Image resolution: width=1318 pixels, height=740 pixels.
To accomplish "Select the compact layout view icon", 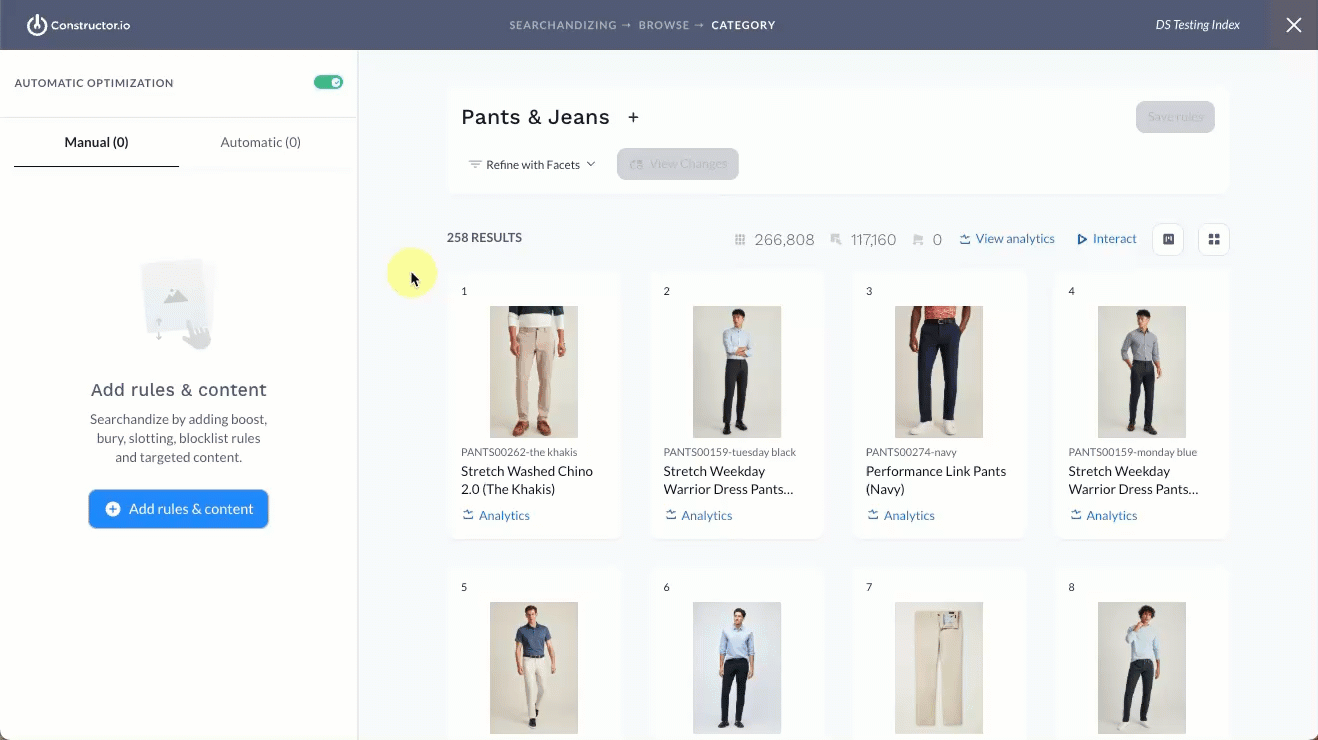I will pyautogui.click(x=1168, y=239).
